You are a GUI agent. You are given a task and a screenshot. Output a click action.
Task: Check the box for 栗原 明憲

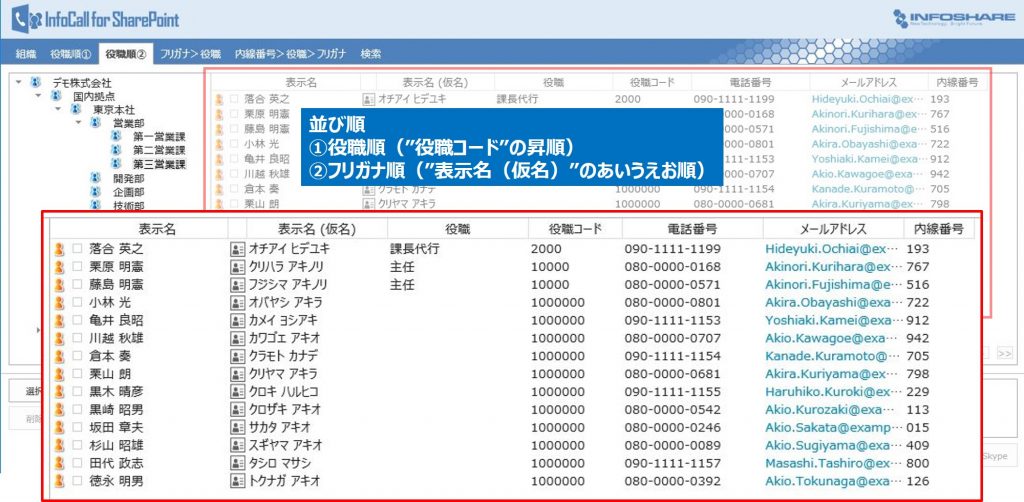[77, 267]
